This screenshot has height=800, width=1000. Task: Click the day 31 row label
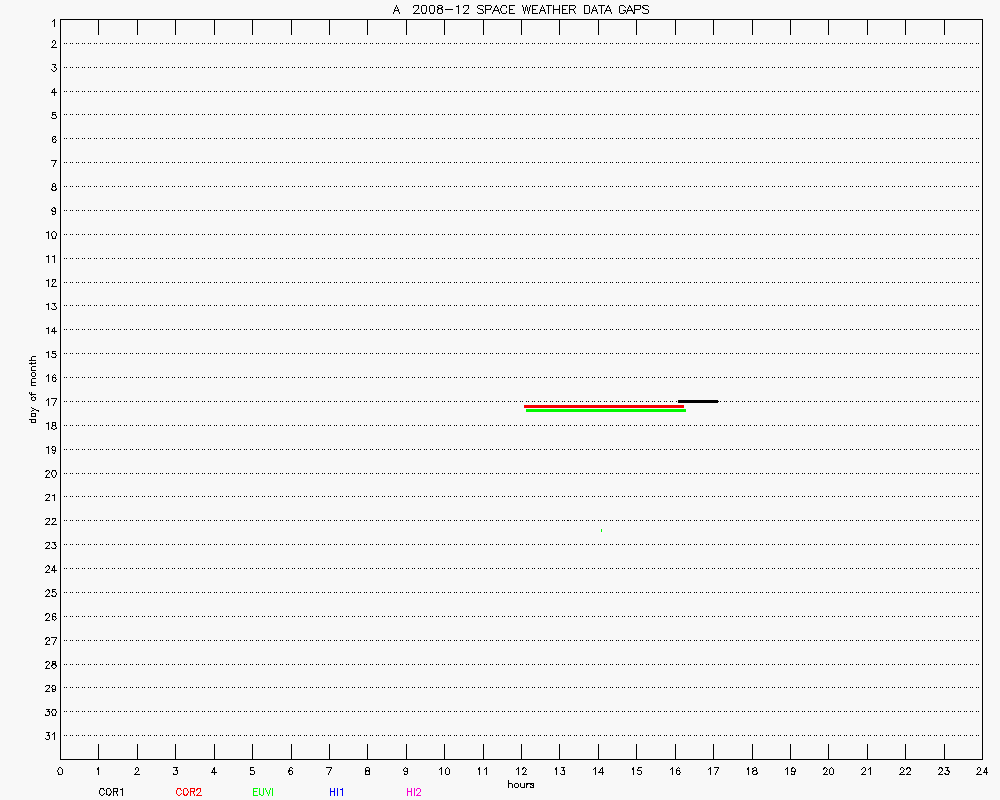(49, 736)
